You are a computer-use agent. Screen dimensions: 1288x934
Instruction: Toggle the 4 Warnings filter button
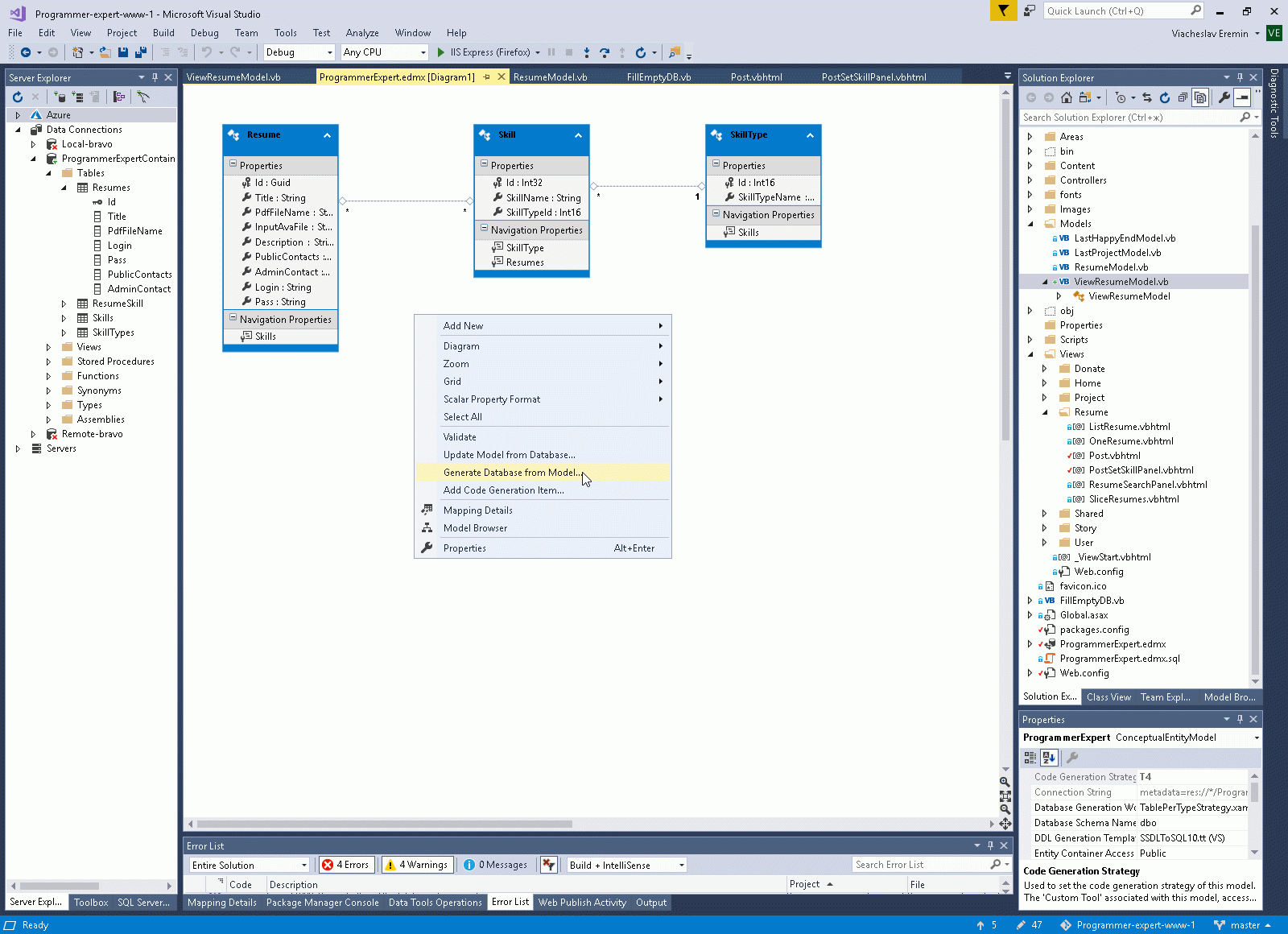click(417, 865)
